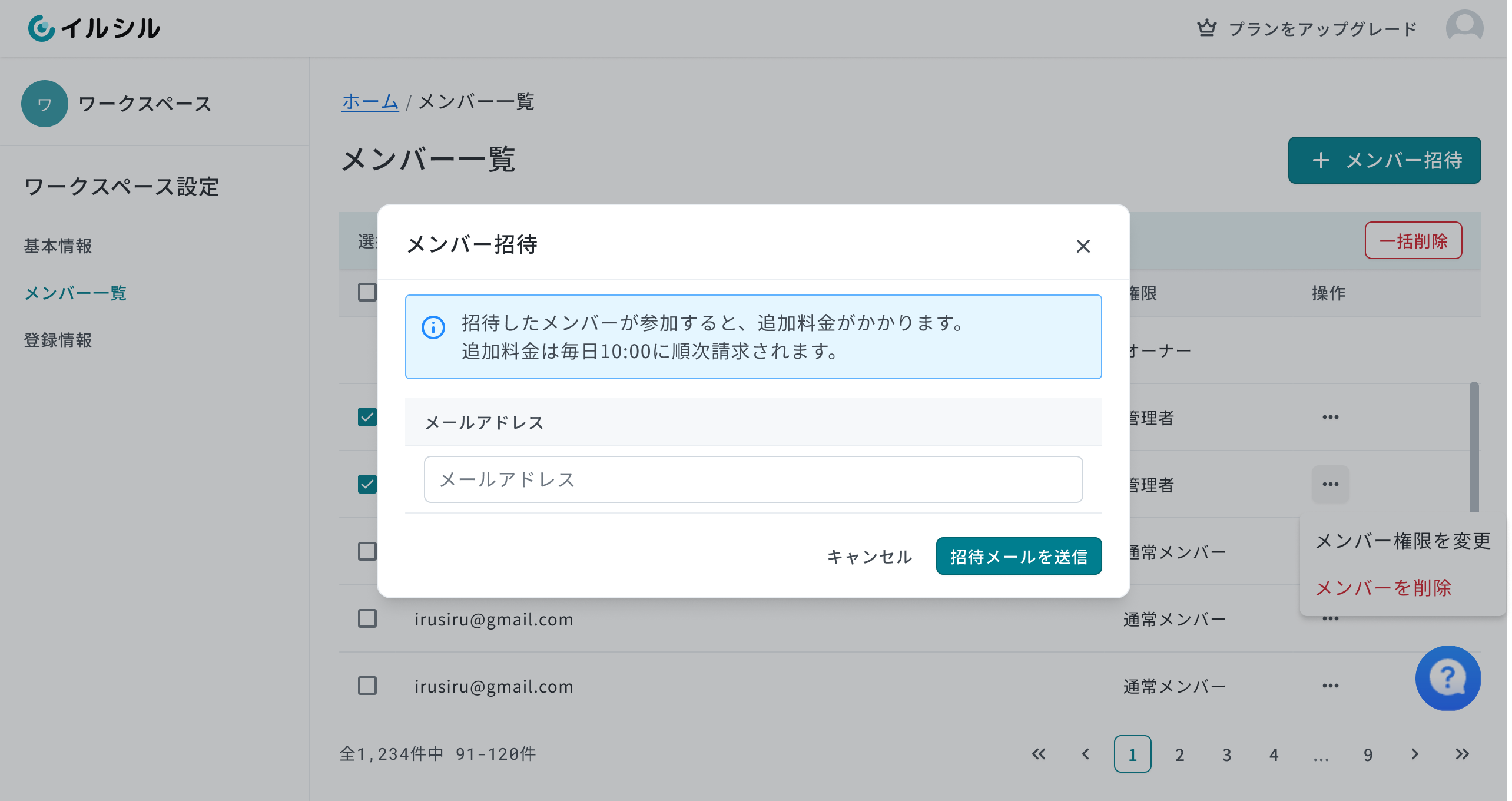Screen dimensions: 1512x801
Task: Click the 操作 column header
Action: [1328, 293]
